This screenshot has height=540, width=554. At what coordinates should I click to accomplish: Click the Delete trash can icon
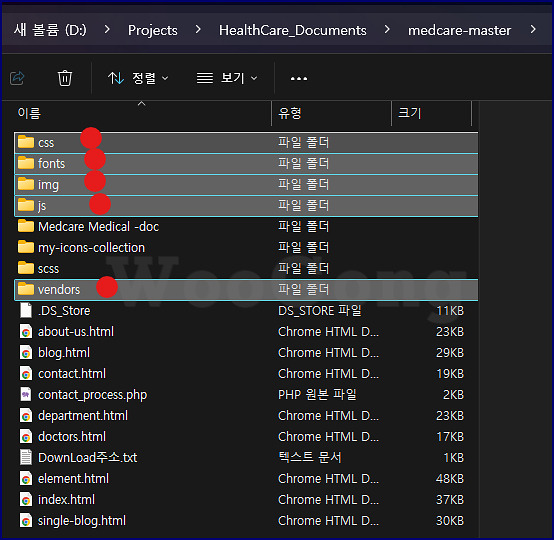pos(65,78)
